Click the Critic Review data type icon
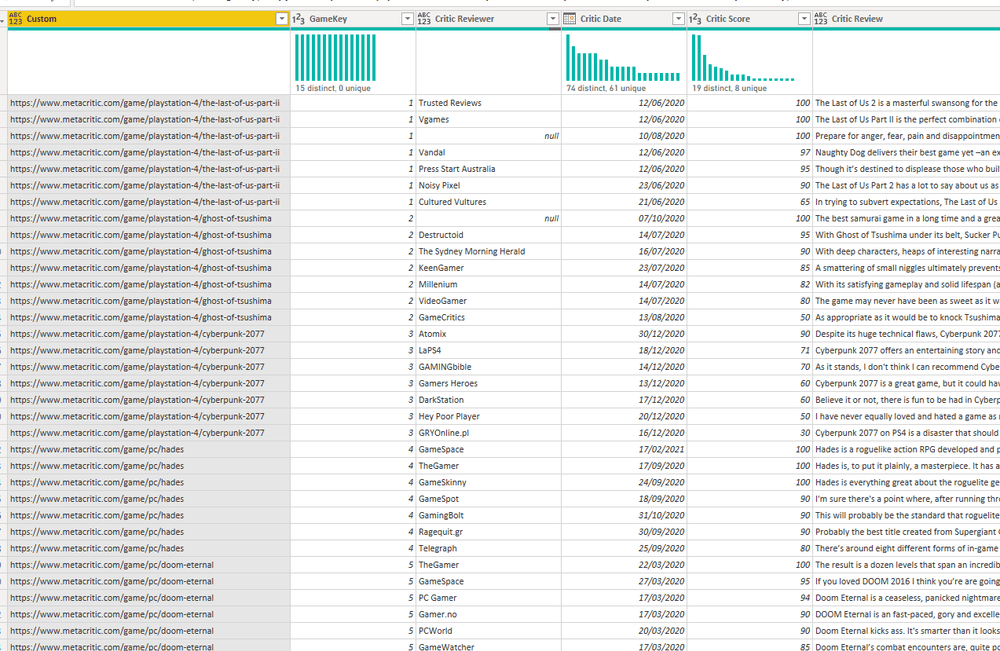 (x=821, y=19)
